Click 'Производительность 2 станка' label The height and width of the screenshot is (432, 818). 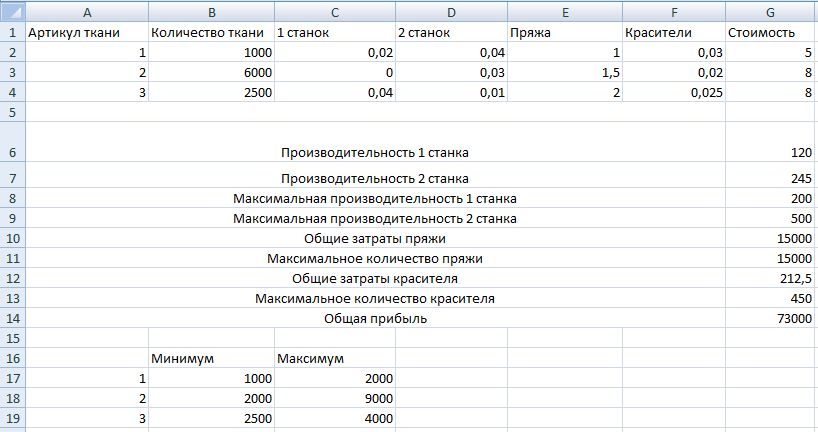tap(375, 178)
